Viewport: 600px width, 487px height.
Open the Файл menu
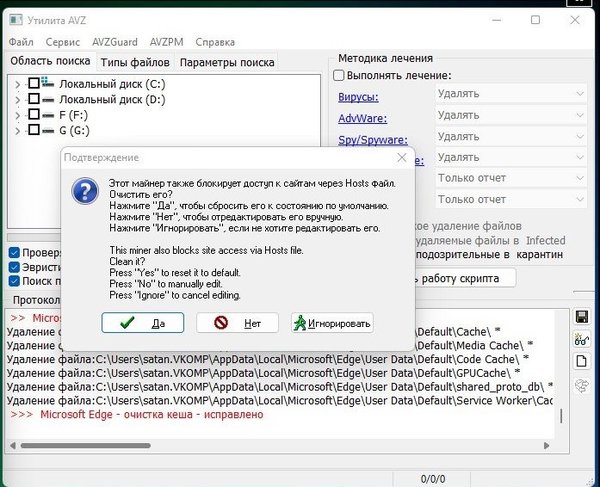tap(21, 42)
